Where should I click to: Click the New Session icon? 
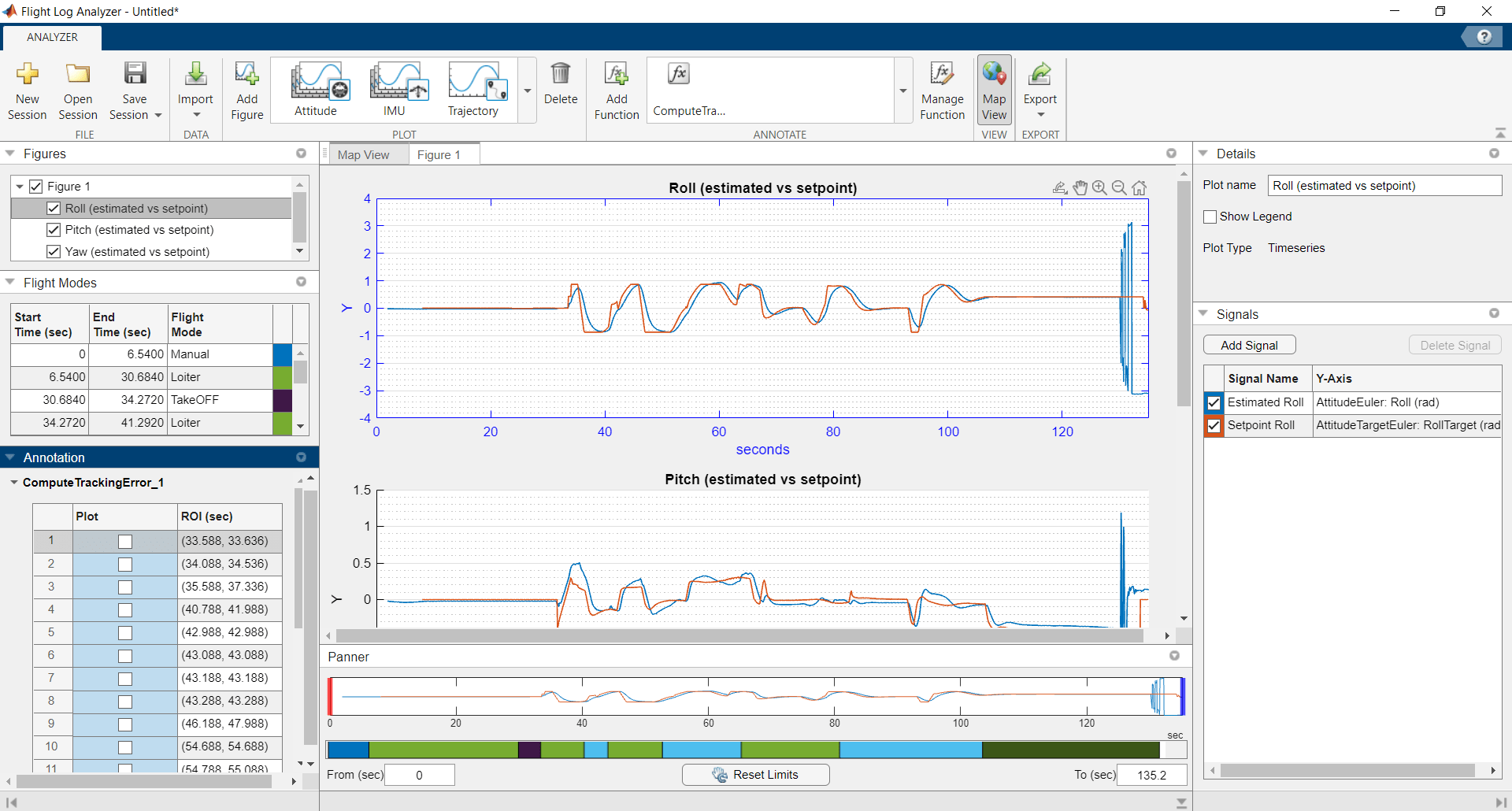tap(28, 75)
